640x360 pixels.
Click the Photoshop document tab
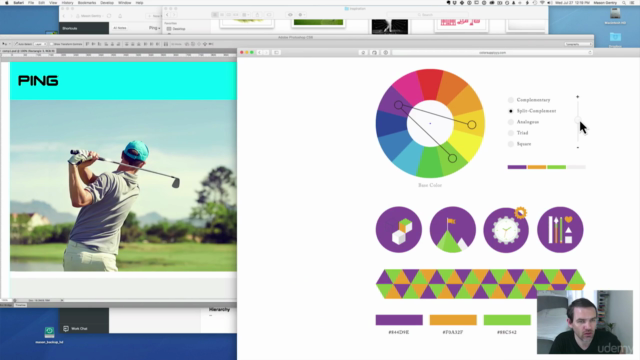[28, 51]
